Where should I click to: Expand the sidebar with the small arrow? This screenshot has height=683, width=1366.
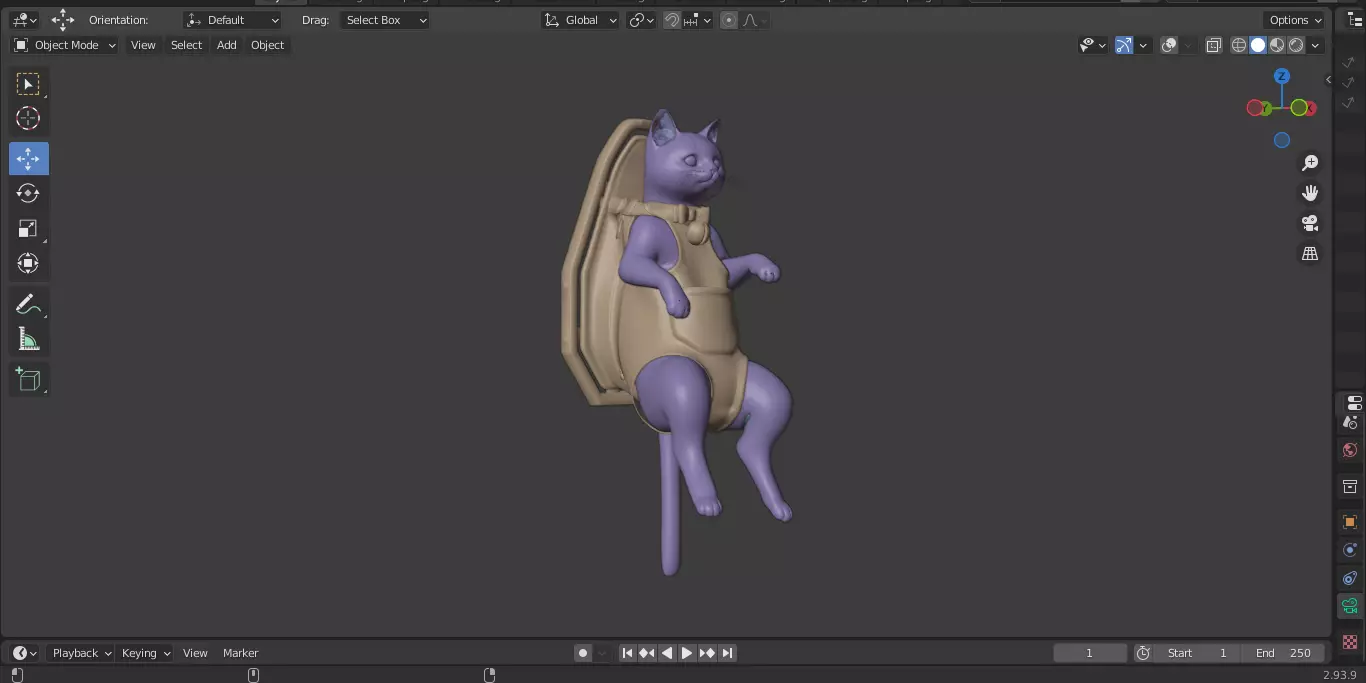tap(1328, 79)
